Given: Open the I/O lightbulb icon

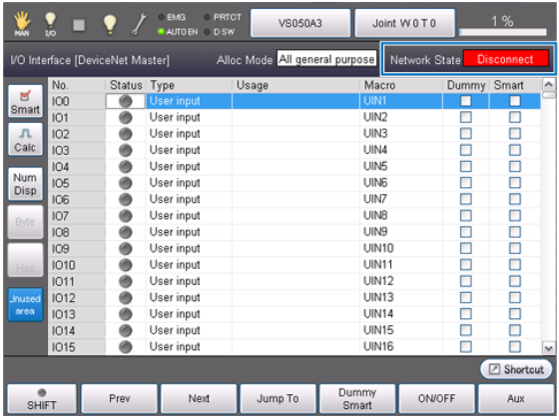Looking at the screenshot, I should [50, 24].
